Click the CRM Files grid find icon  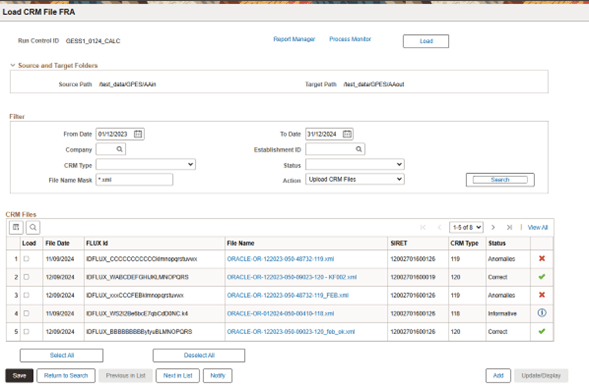coord(33,227)
